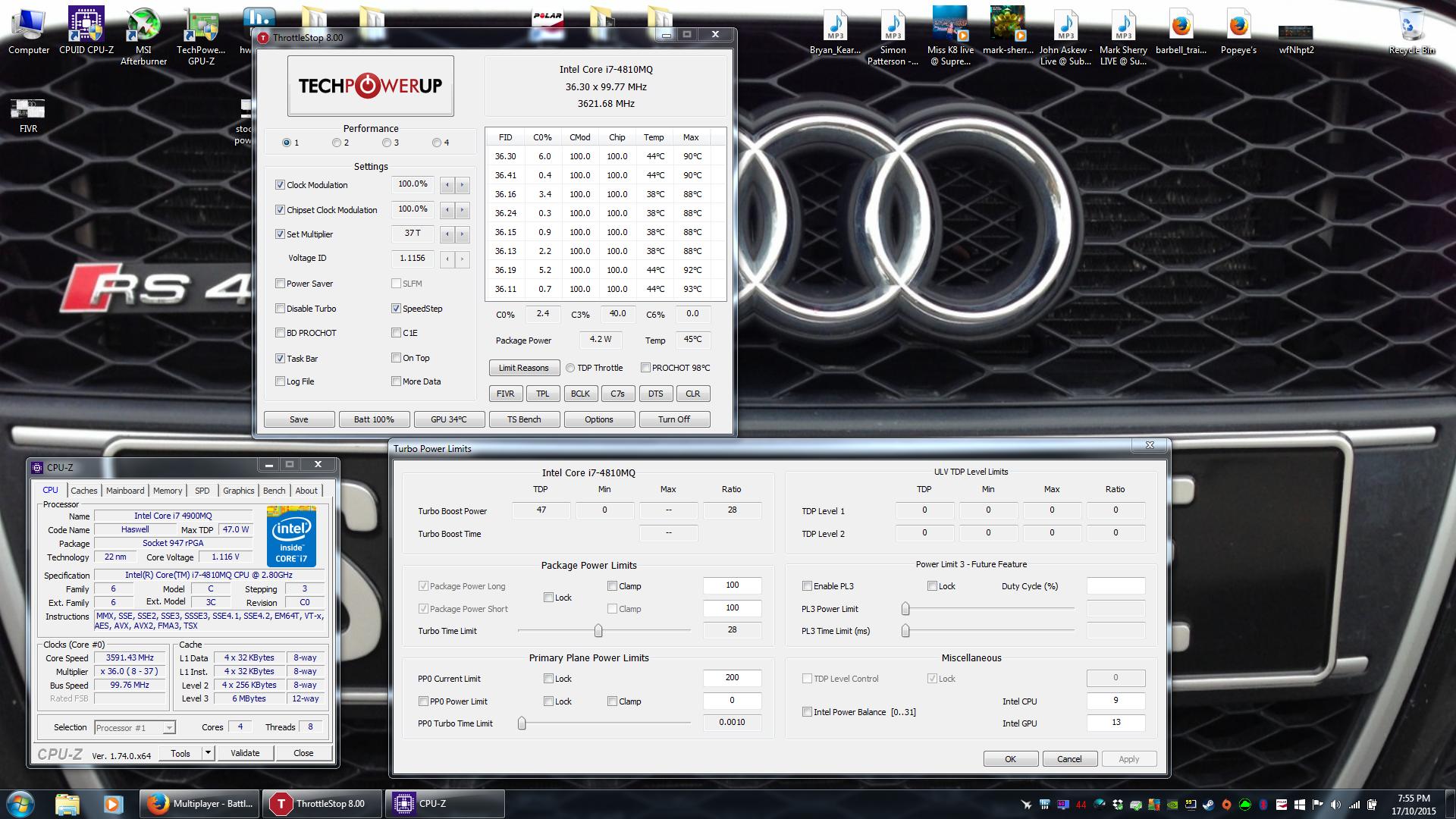Uncheck Set Multiplier checkbox
Image resolution: width=1456 pixels, height=819 pixels.
pos(280,234)
